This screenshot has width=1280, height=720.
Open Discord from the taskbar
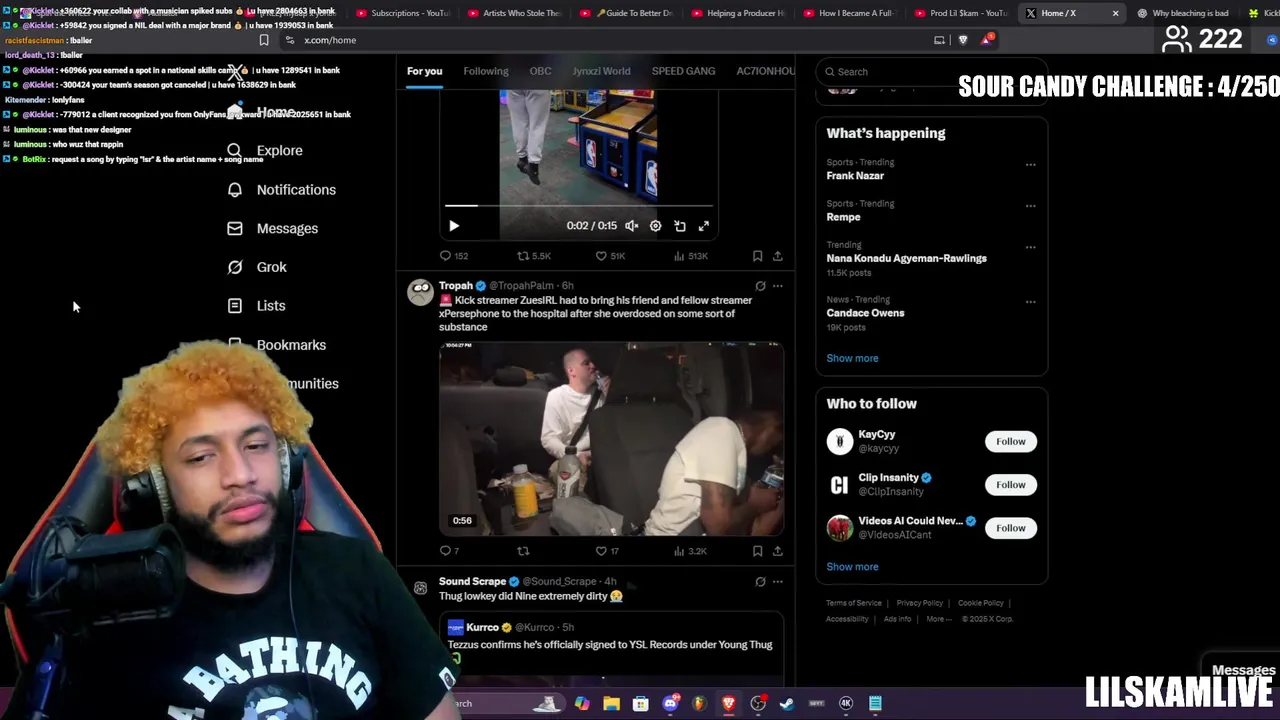click(670, 703)
